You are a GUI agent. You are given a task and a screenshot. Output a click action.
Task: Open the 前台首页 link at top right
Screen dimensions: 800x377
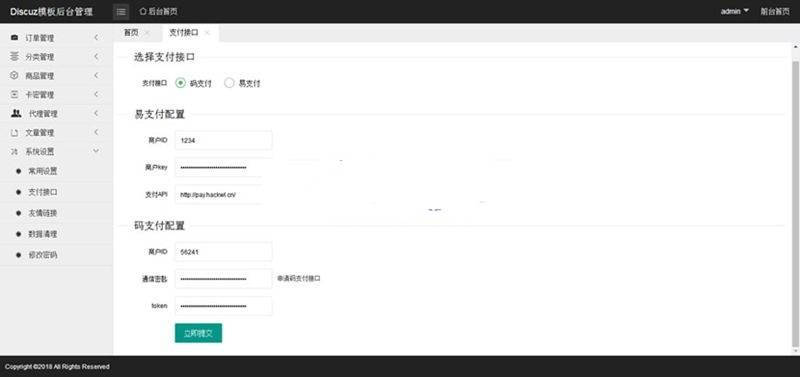(775, 11)
